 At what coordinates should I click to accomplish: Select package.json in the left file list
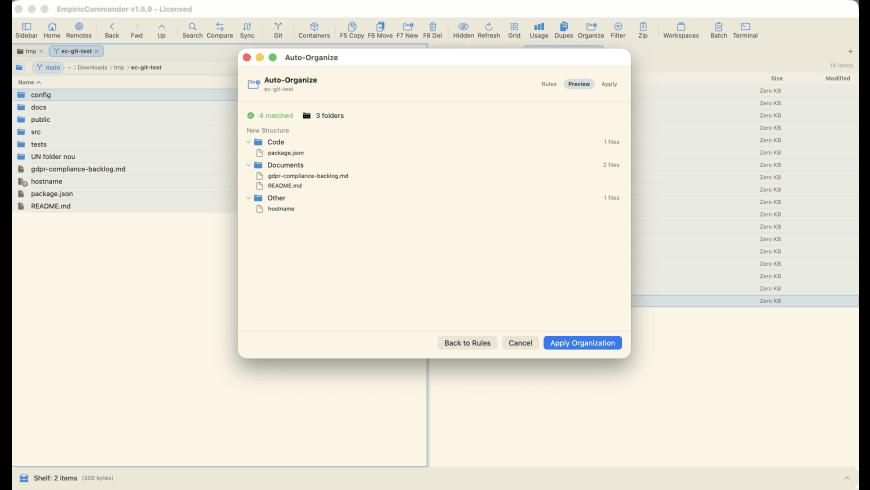(125, 194)
